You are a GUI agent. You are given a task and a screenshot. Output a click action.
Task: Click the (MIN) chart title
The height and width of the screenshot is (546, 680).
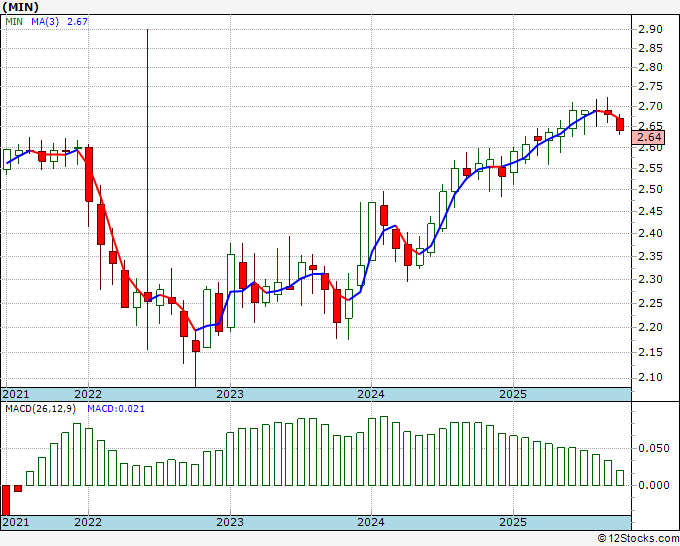(x=20, y=7)
